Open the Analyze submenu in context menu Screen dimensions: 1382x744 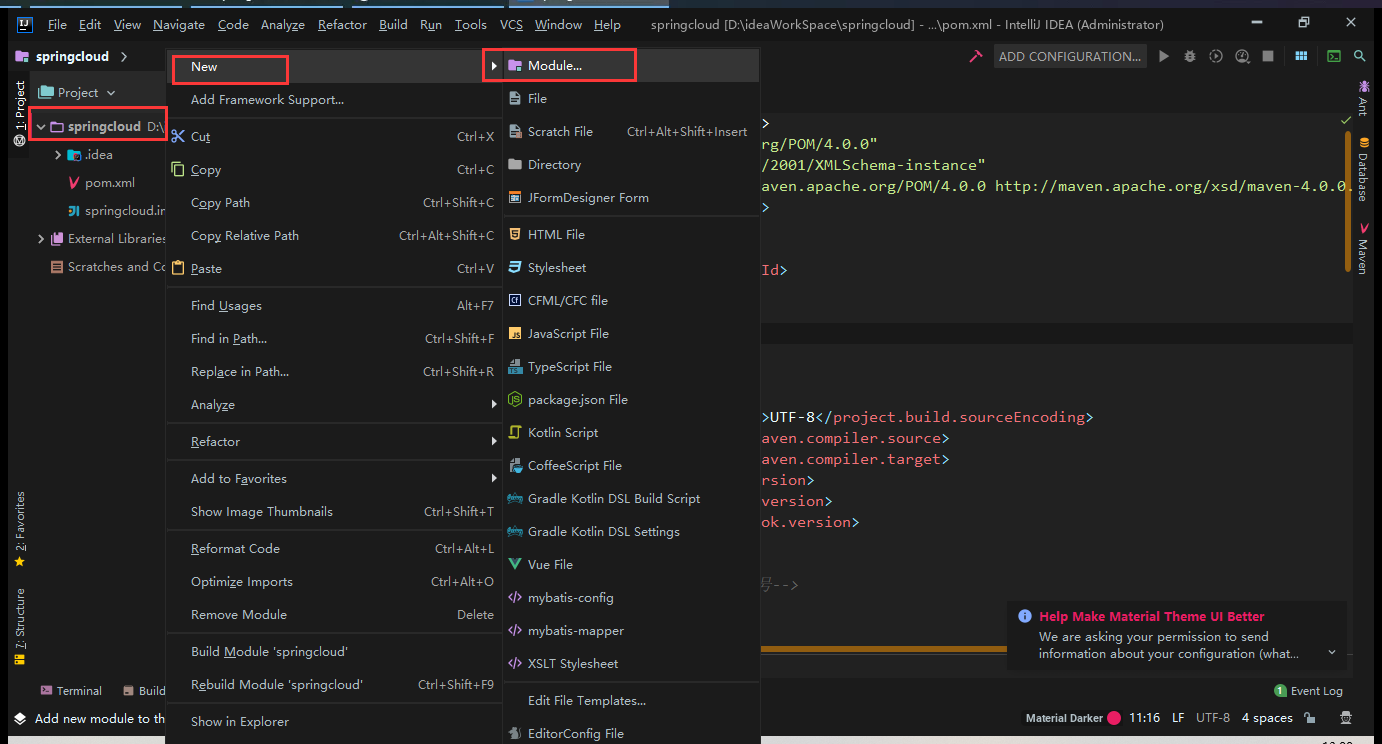pyautogui.click(x=334, y=404)
